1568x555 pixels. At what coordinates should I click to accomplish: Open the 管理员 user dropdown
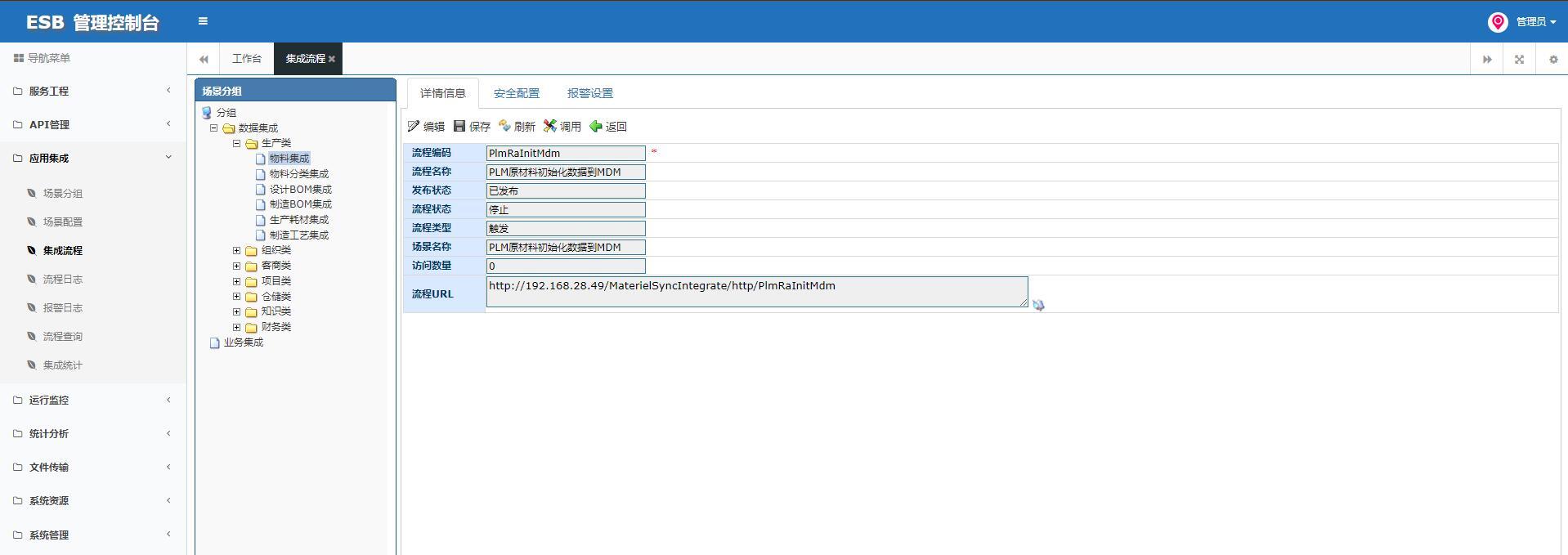pos(1536,22)
